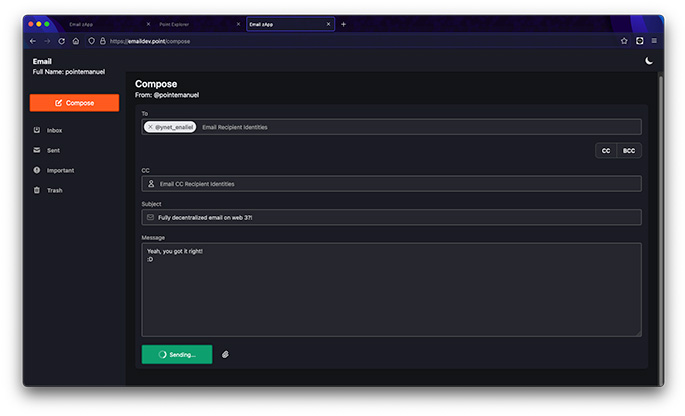The height and width of the screenshot is (416, 685).
Task: Click the padlock site info icon
Action: coord(103,41)
